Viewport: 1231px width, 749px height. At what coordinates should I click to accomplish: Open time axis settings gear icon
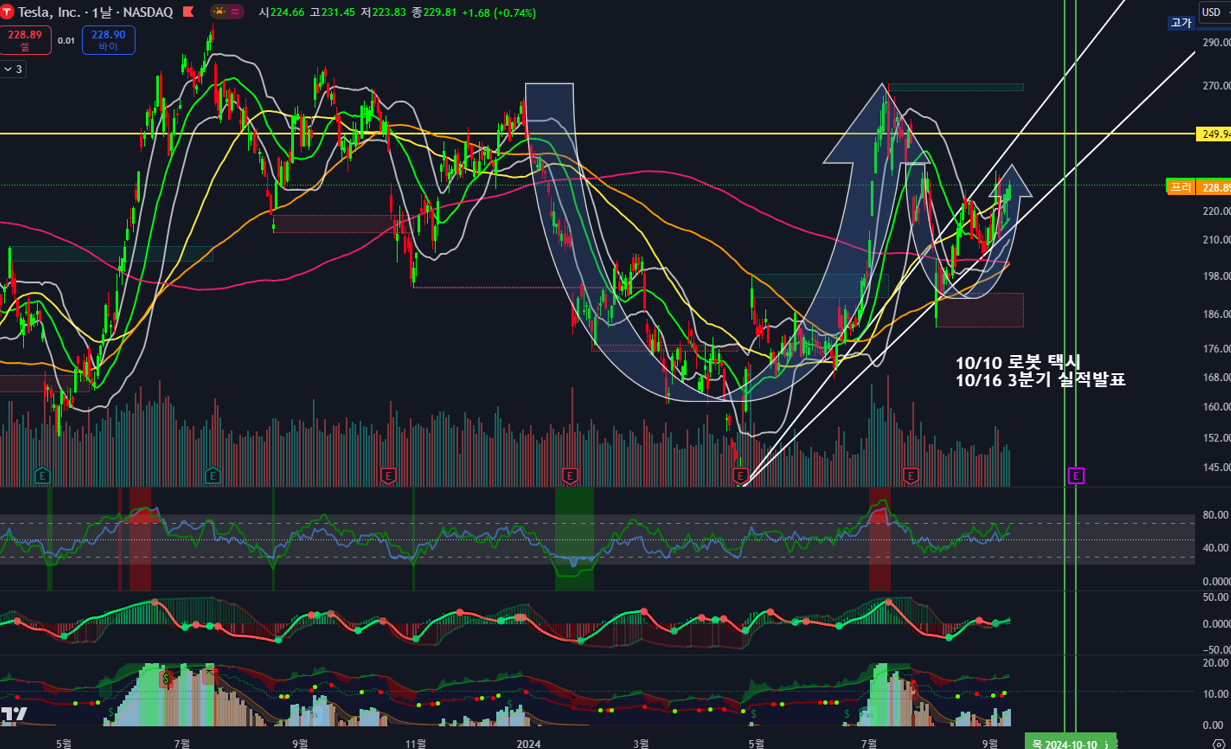click(x=1217, y=743)
